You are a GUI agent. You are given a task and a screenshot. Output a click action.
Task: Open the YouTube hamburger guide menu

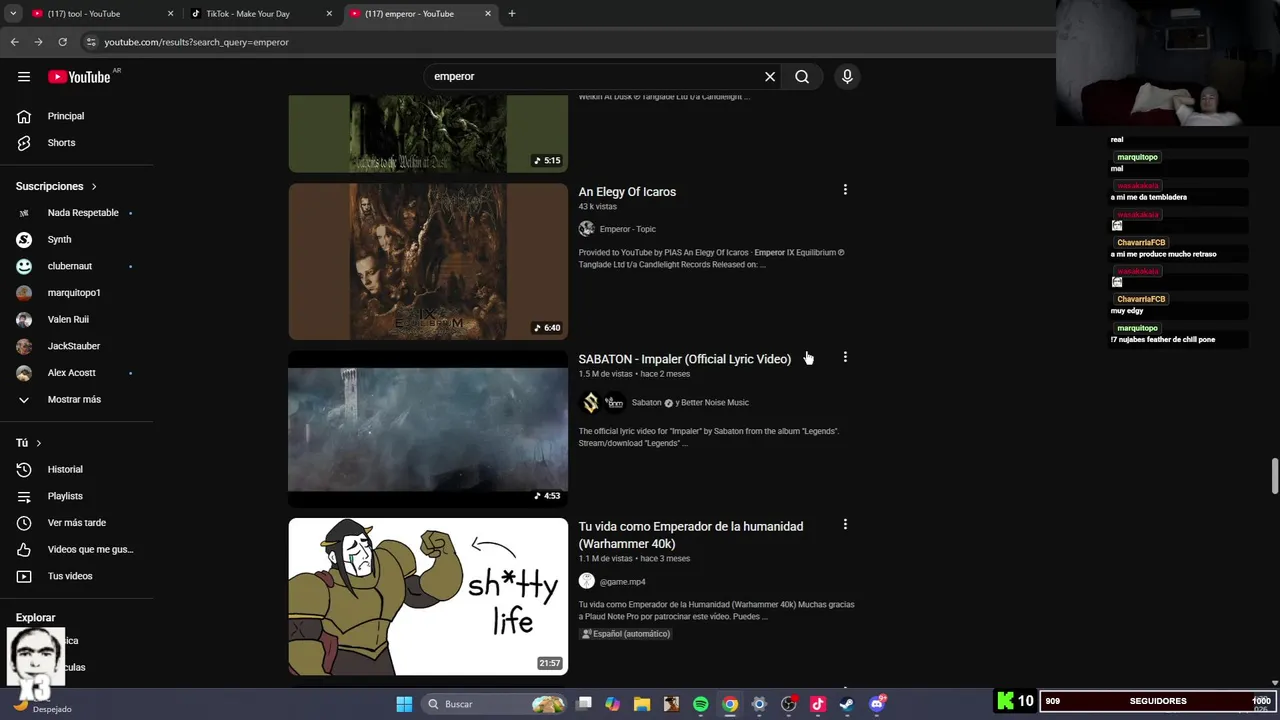pyautogui.click(x=24, y=77)
